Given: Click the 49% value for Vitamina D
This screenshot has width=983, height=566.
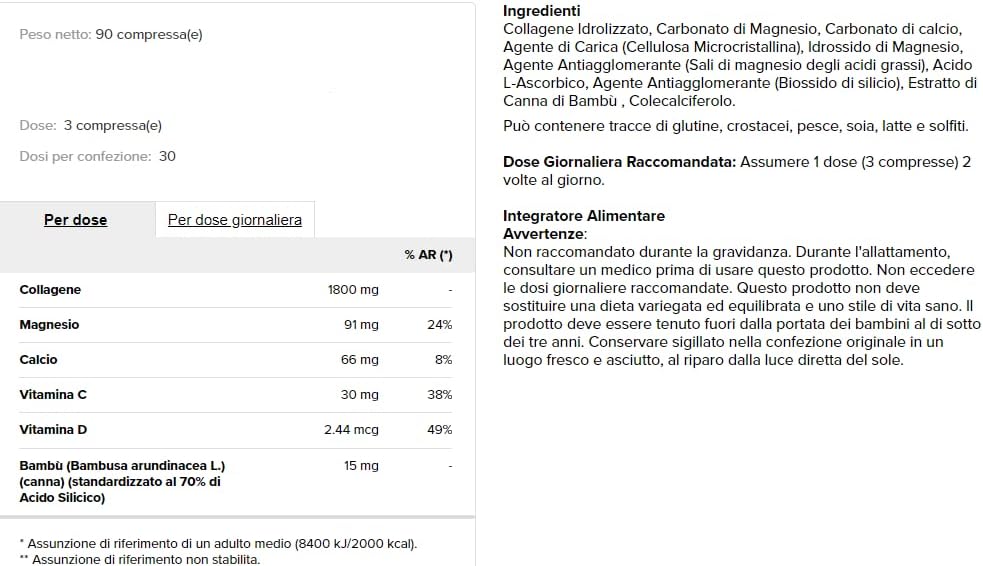Looking at the screenshot, I should [440, 430].
